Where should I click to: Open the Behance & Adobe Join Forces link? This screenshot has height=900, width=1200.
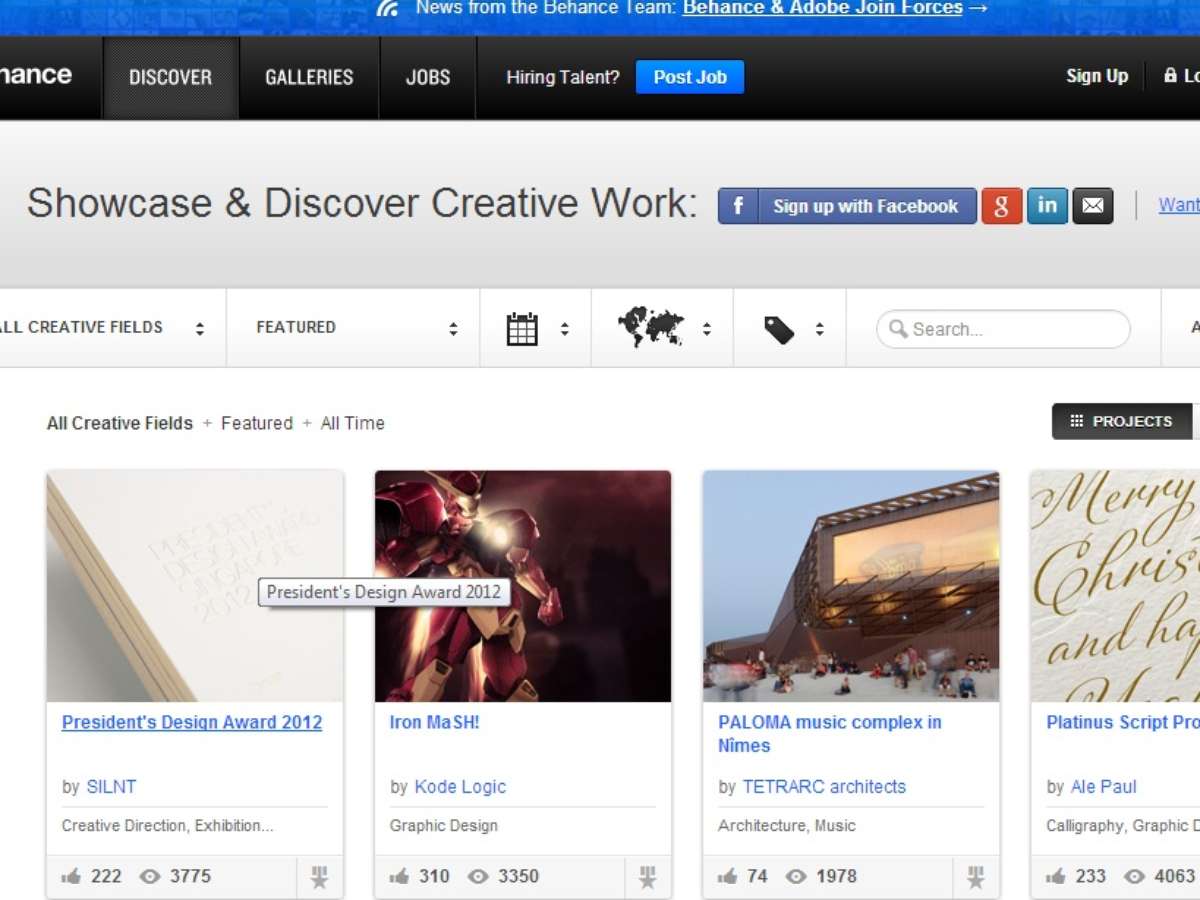click(x=823, y=9)
